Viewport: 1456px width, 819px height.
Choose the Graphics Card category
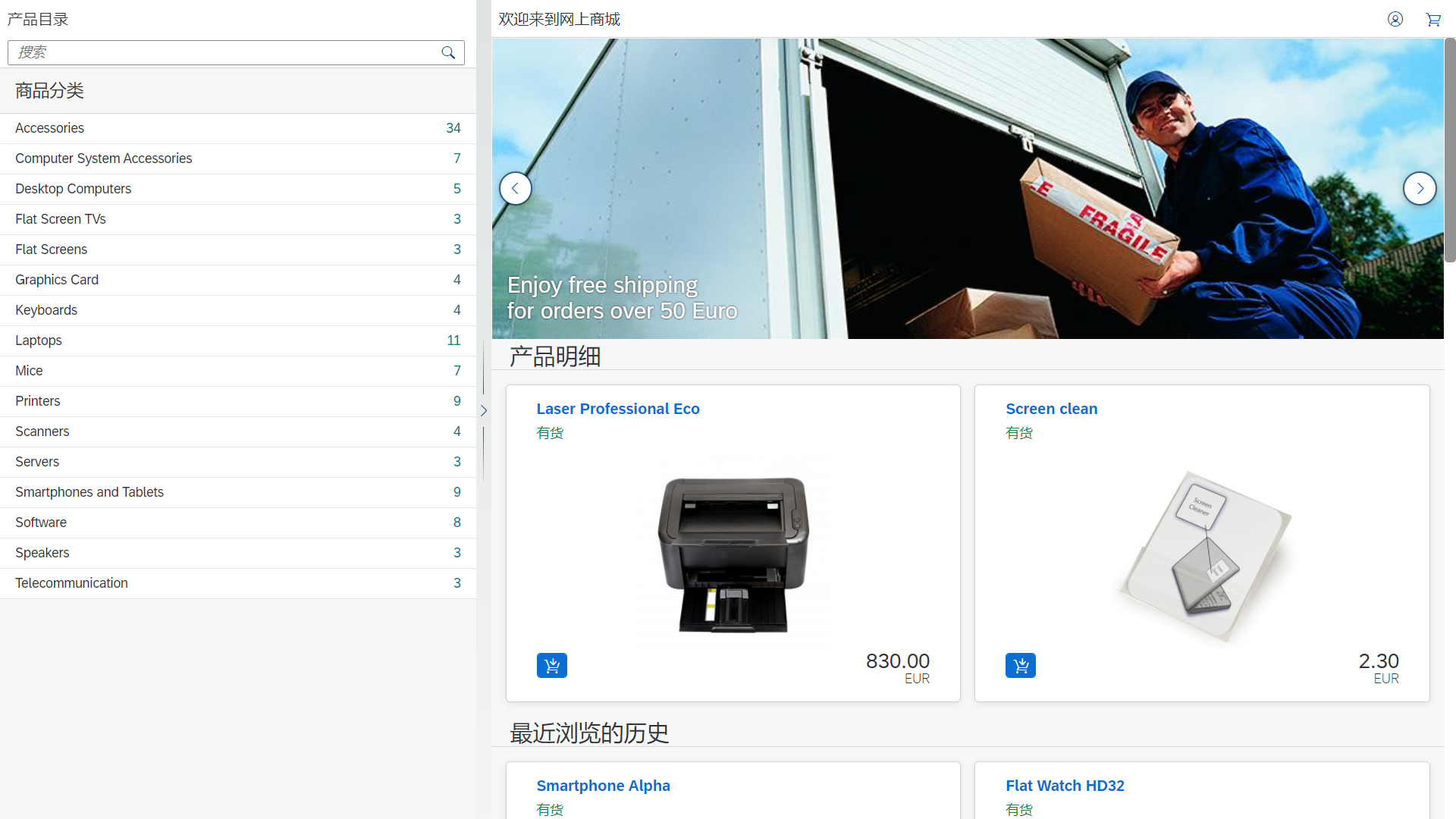(57, 280)
